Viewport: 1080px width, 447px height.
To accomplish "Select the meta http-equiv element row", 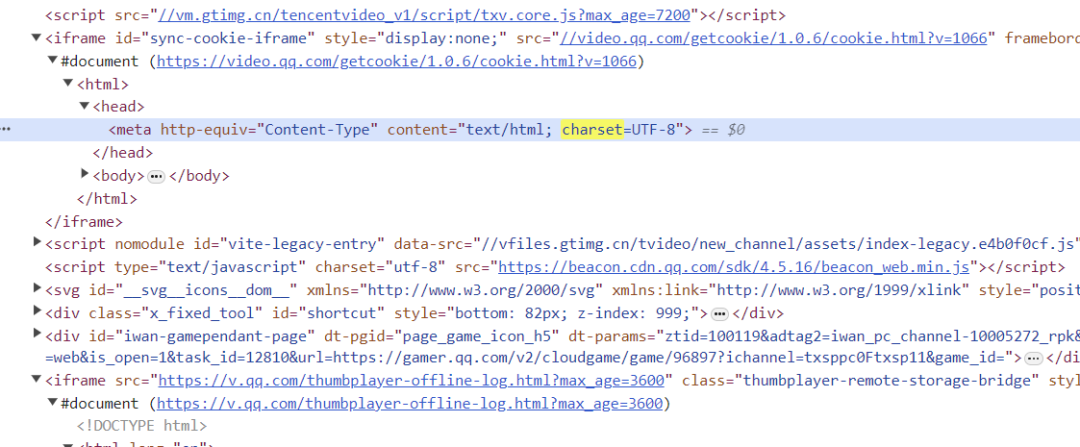I will (x=540, y=129).
